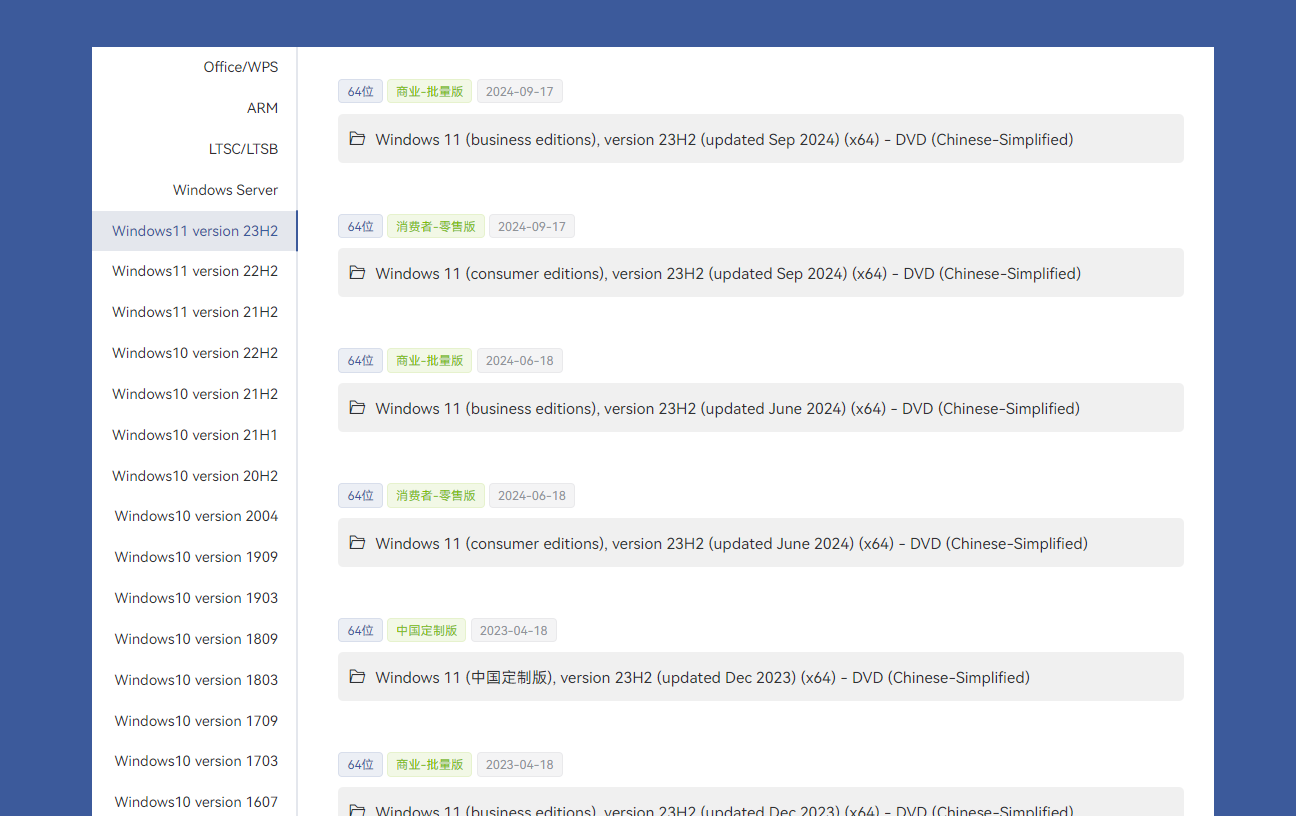The width and height of the screenshot is (1296, 816).
Task: Pick Windows10 version 1809
Action: [x=195, y=639]
